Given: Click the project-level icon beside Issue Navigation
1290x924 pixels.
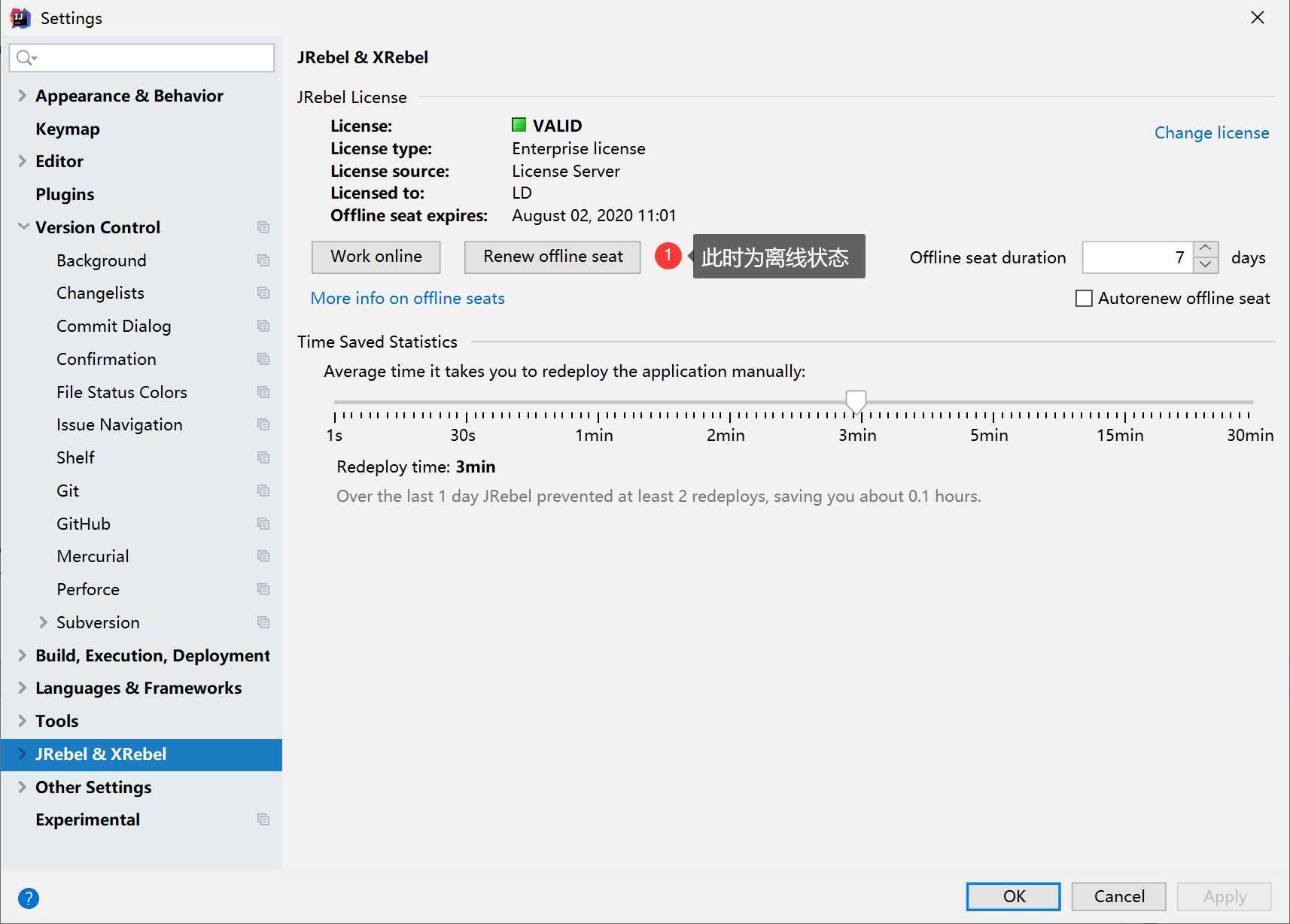Looking at the screenshot, I should [x=263, y=424].
